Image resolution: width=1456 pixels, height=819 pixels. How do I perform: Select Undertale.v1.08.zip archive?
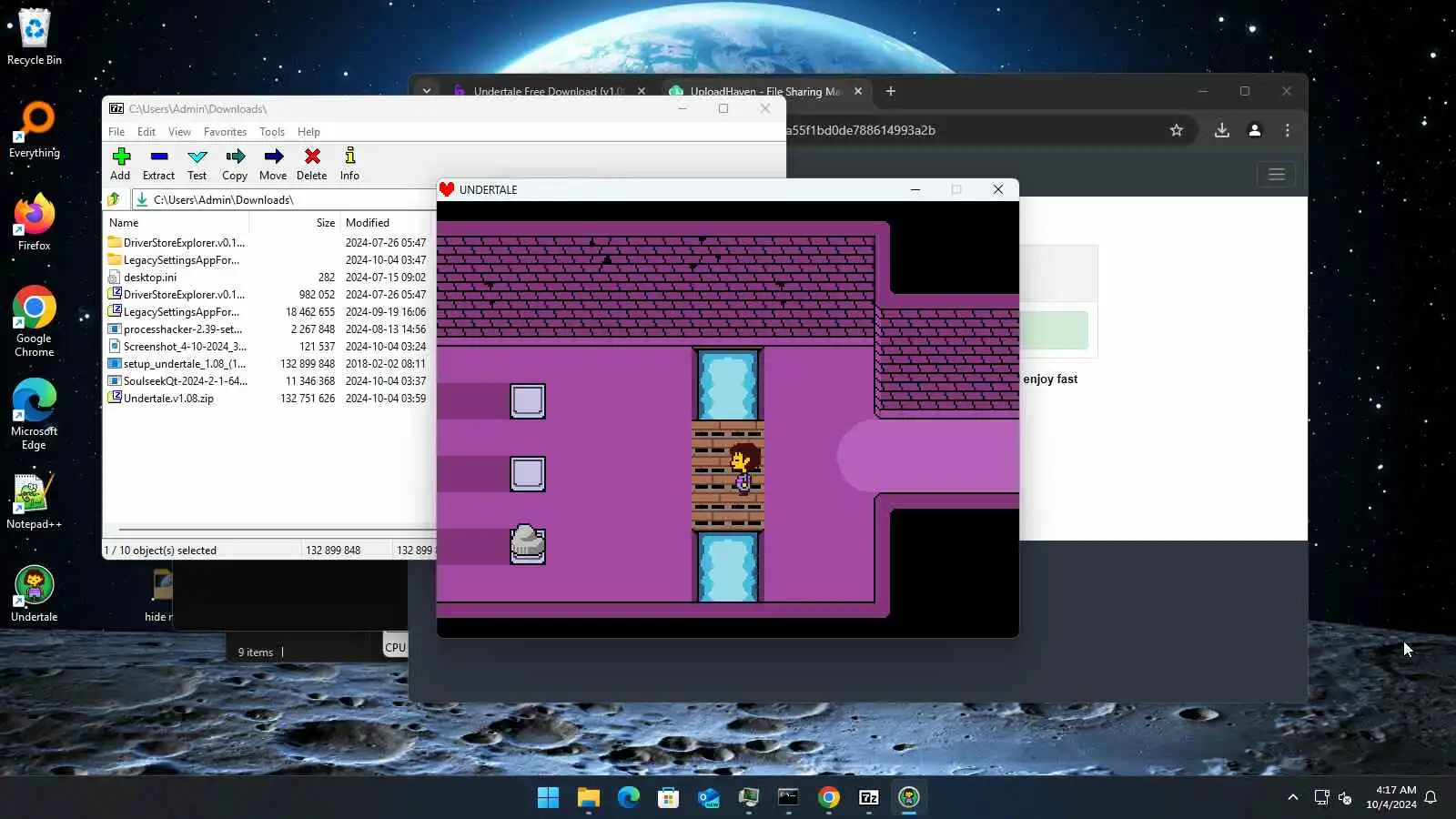coord(268,399)
